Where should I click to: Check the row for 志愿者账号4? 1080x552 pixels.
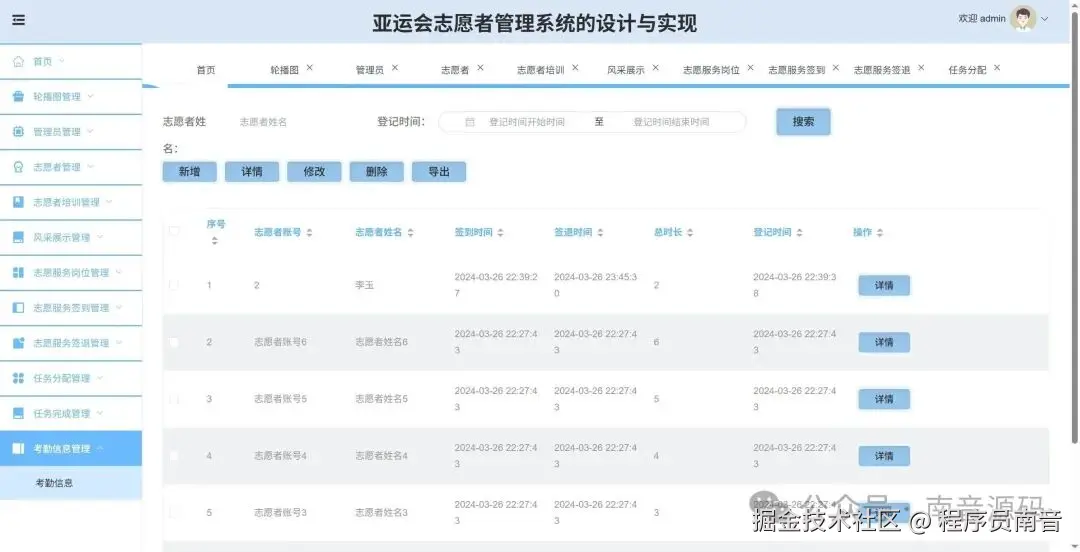tap(174, 456)
